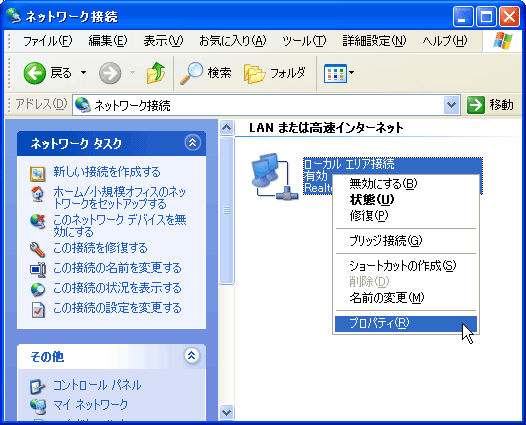Click the green Go (移動) arrow button
The image size is (526, 425).
476,105
